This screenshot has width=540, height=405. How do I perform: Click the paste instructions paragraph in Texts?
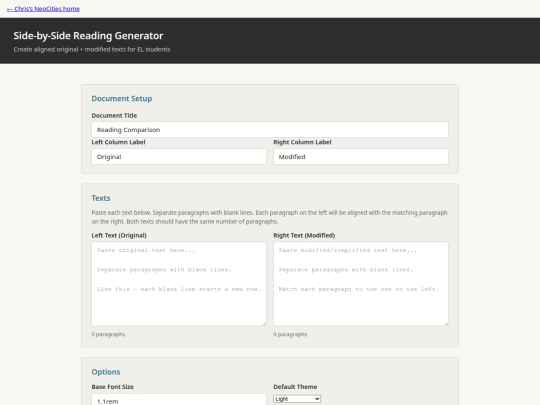[x=269, y=217]
